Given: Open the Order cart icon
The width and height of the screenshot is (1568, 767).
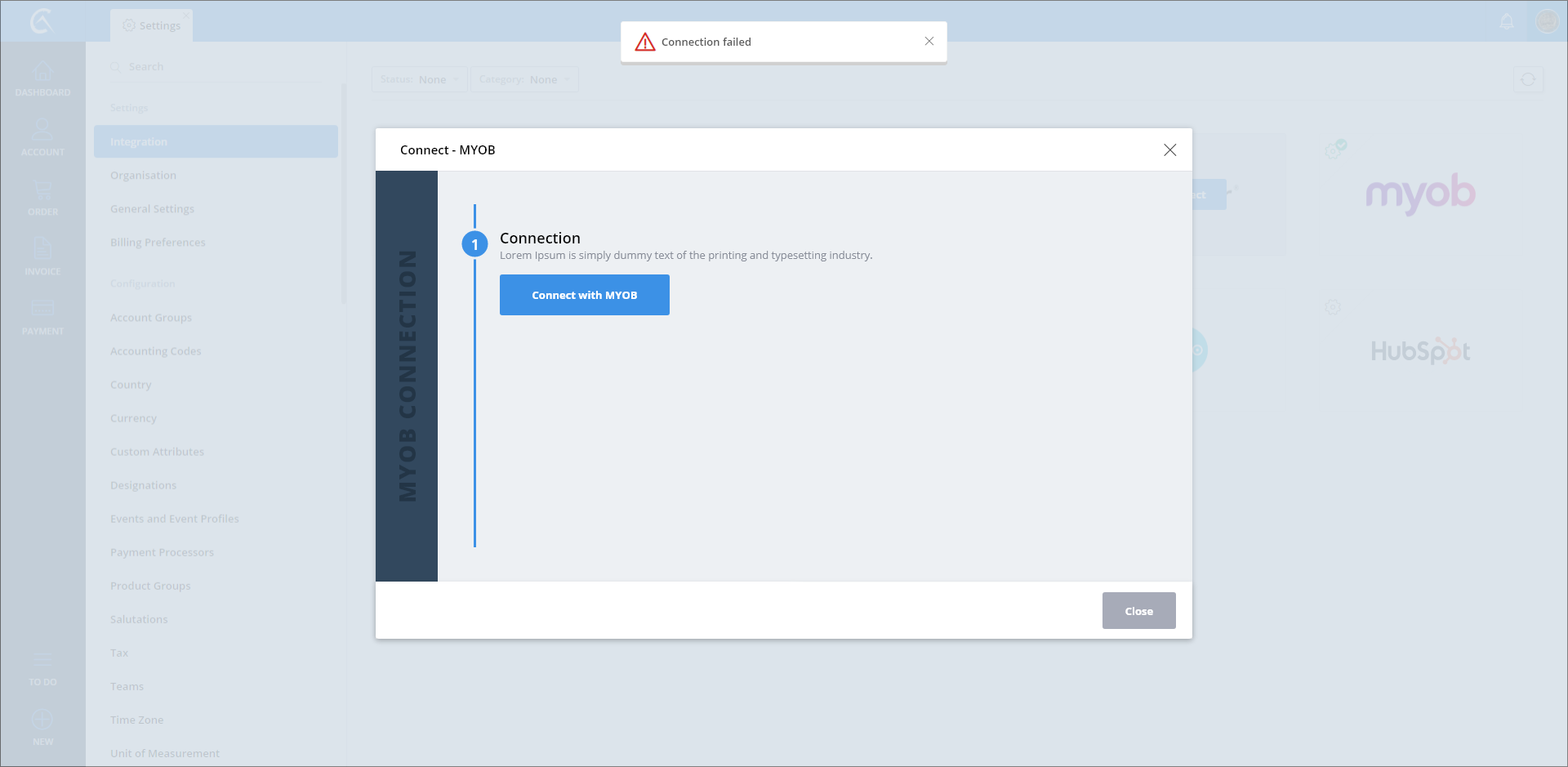Looking at the screenshot, I should (x=42, y=190).
